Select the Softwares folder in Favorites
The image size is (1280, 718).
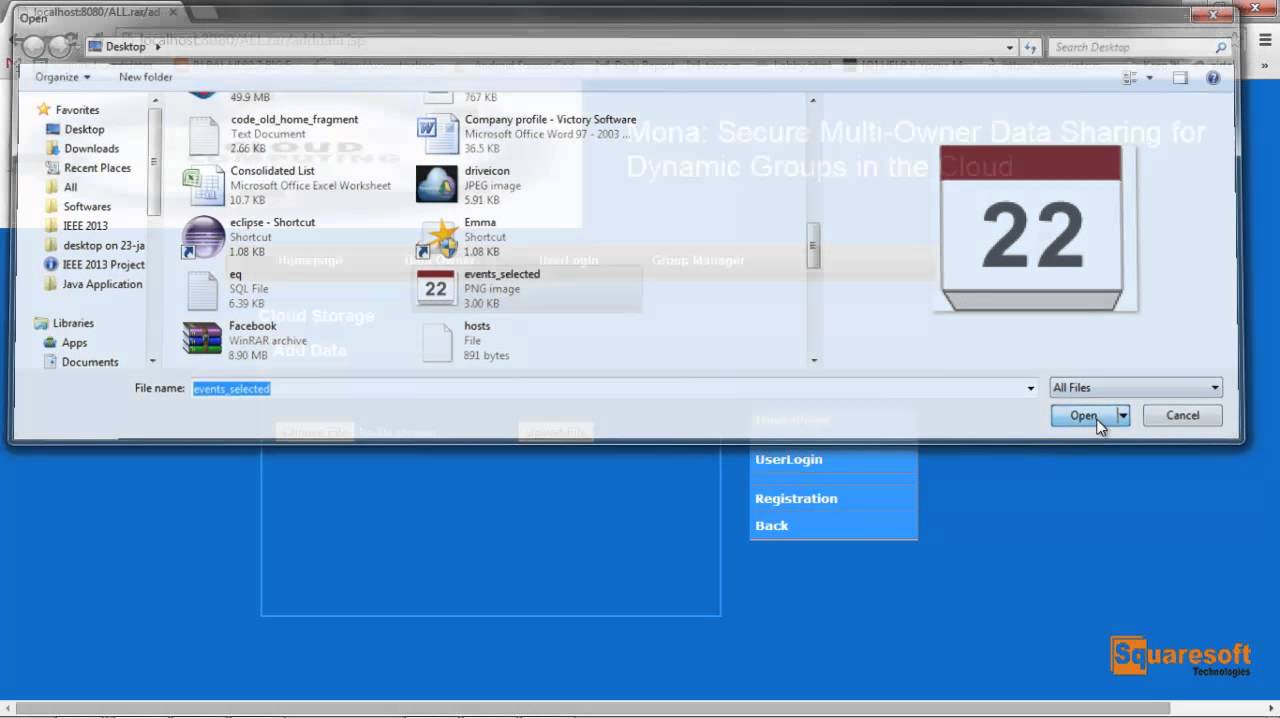pos(87,207)
